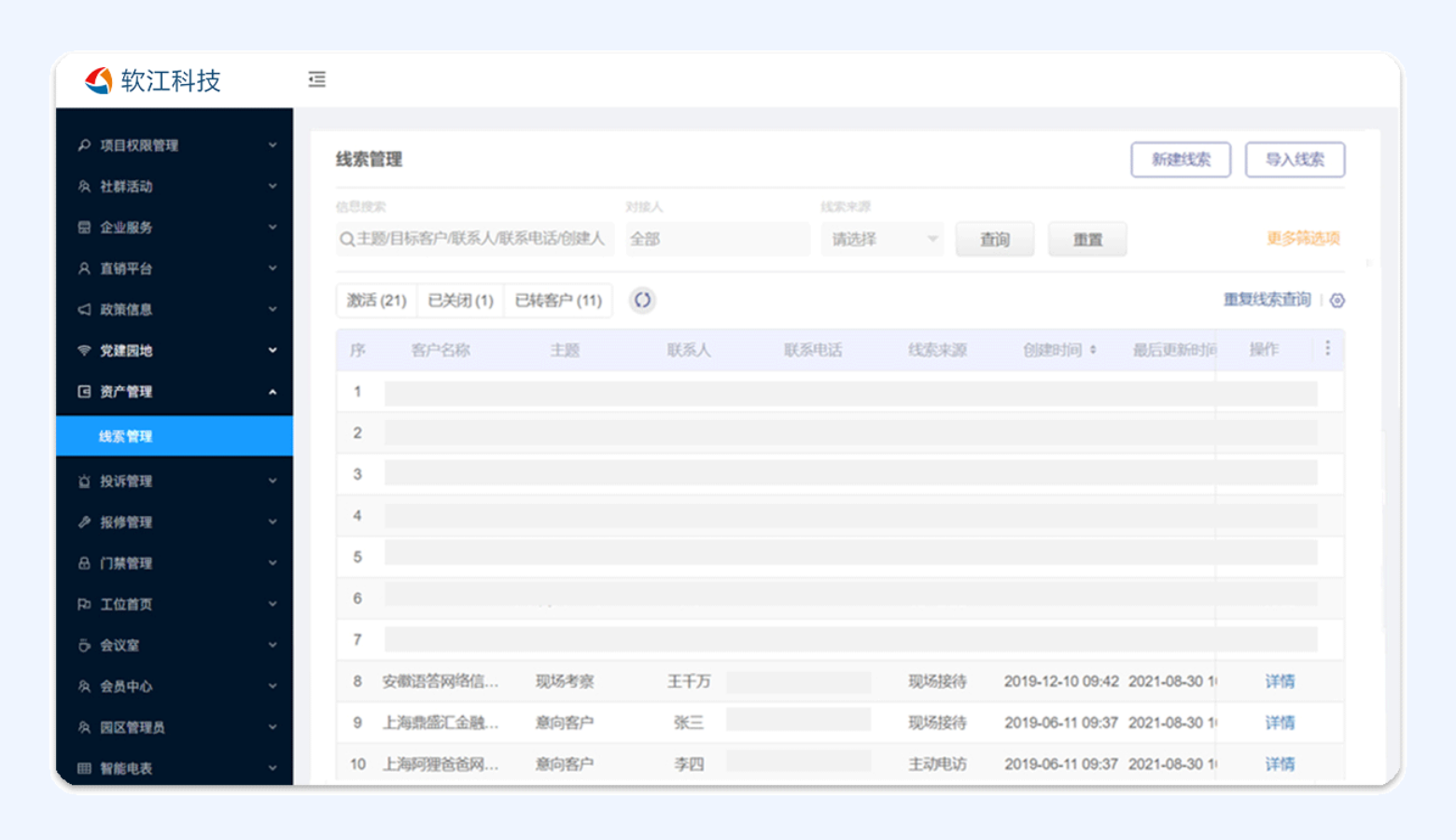This screenshot has width=1456, height=840.
Task: Click the three-dot column options icon
Action: click(1327, 349)
